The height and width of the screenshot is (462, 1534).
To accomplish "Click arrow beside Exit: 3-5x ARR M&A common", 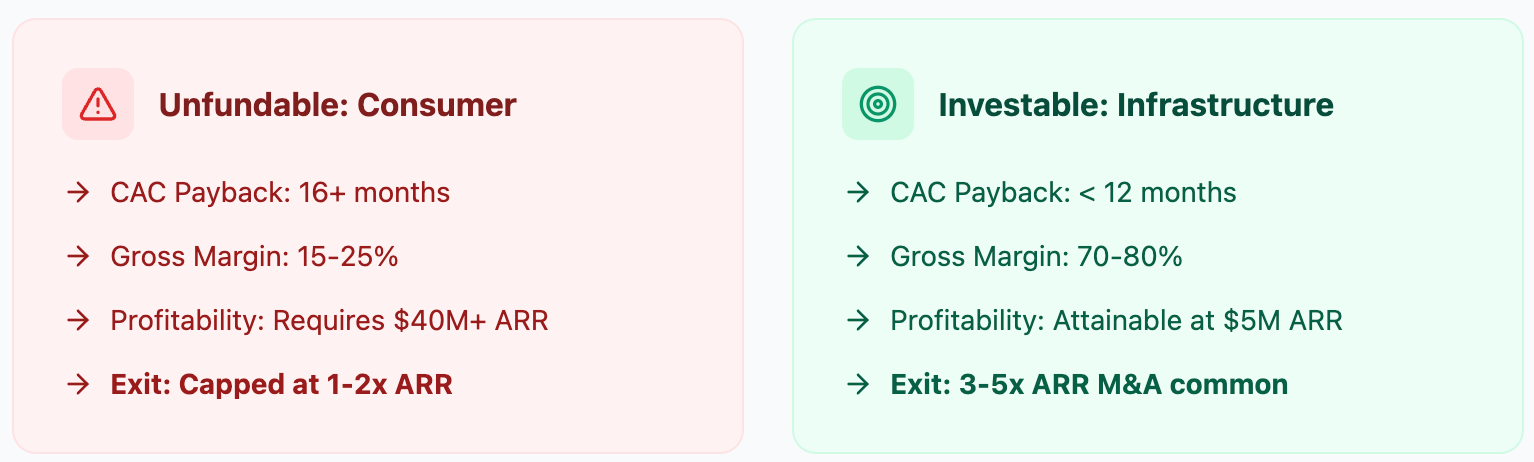I will (857, 385).
